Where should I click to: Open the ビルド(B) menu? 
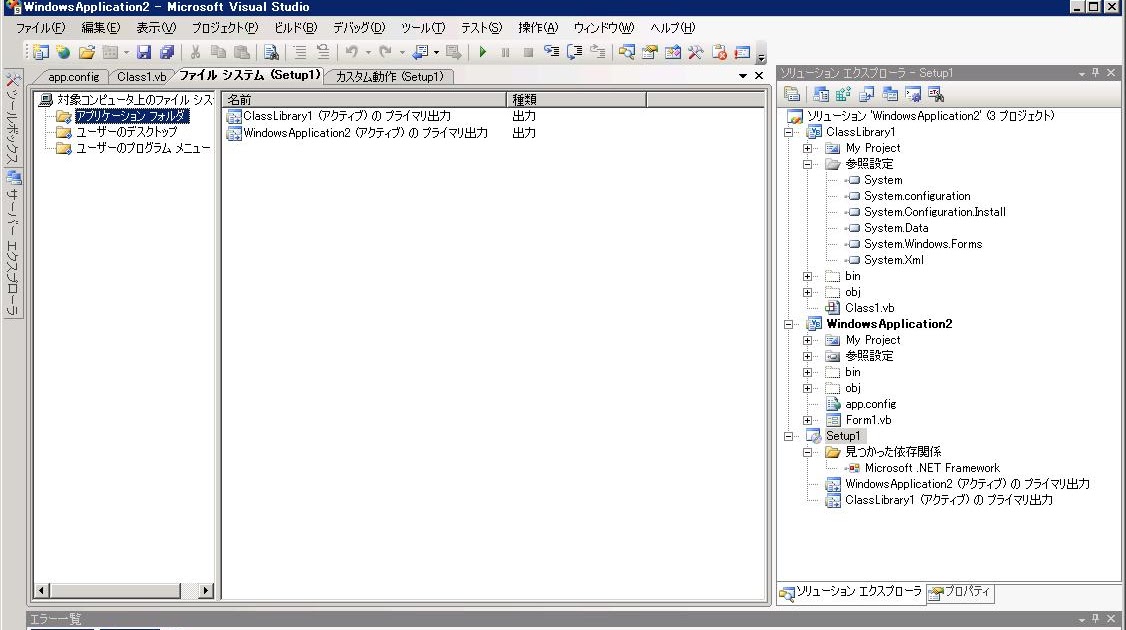pyautogui.click(x=295, y=27)
